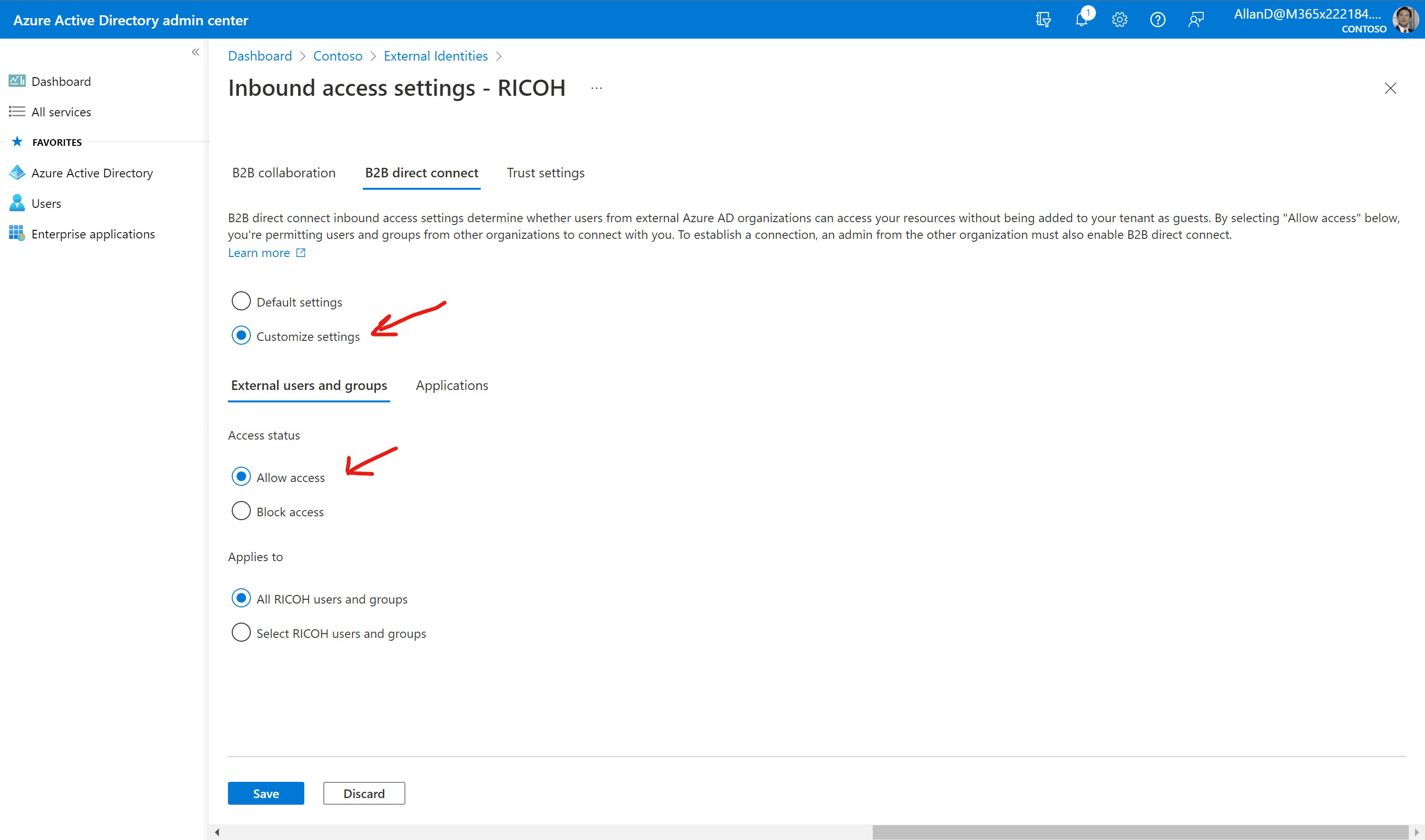The height and width of the screenshot is (840, 1425).
Task: Open Dashboard from the sidebar
Action: (x=61, y=81)
